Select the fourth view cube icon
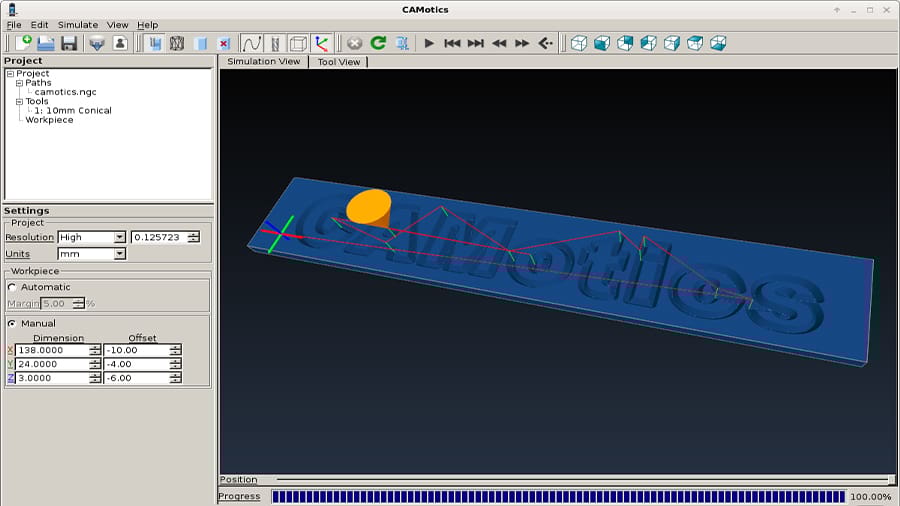This screenshot has width=900, height=506. (649, 43)
